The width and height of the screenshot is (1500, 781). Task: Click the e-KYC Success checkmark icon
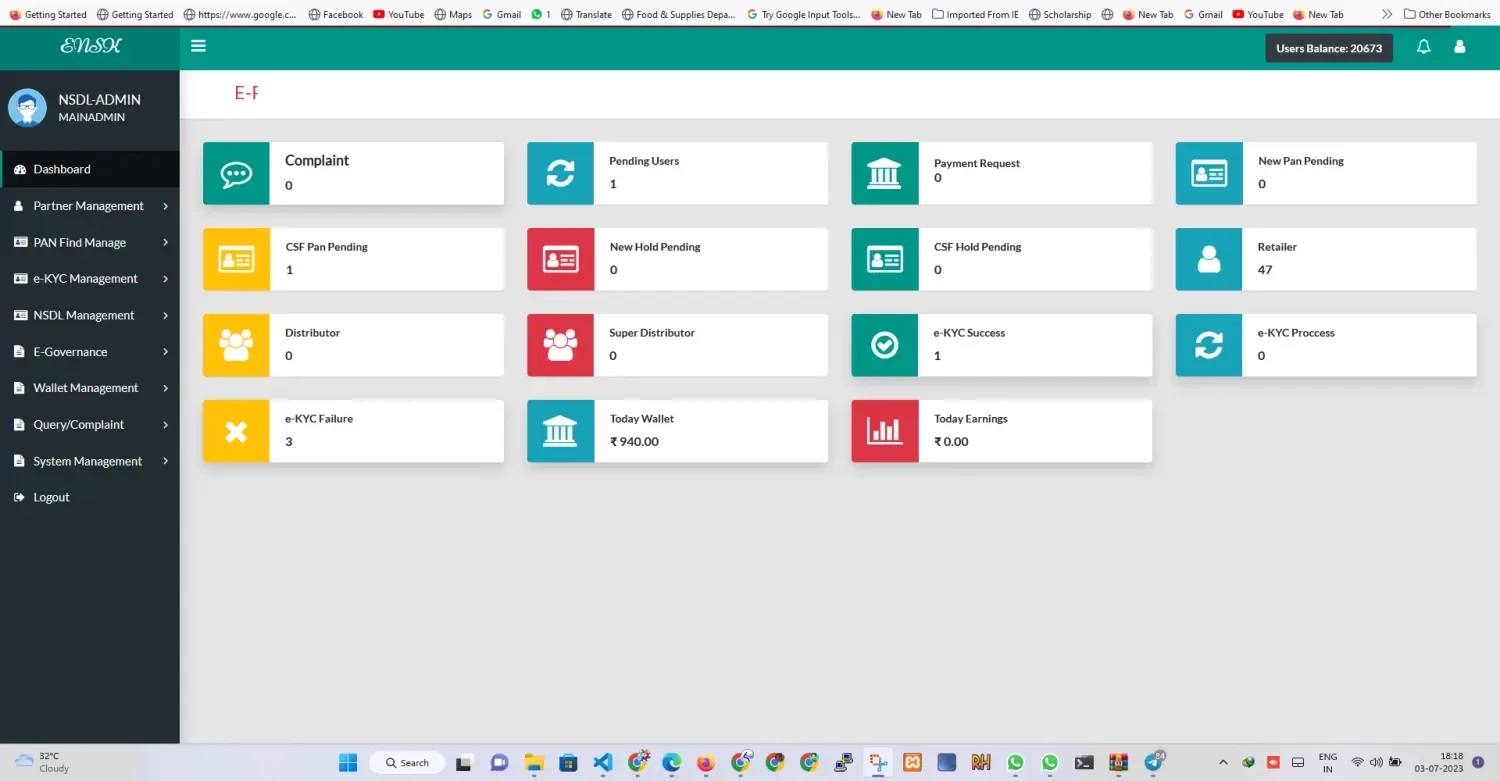(884, 346)
